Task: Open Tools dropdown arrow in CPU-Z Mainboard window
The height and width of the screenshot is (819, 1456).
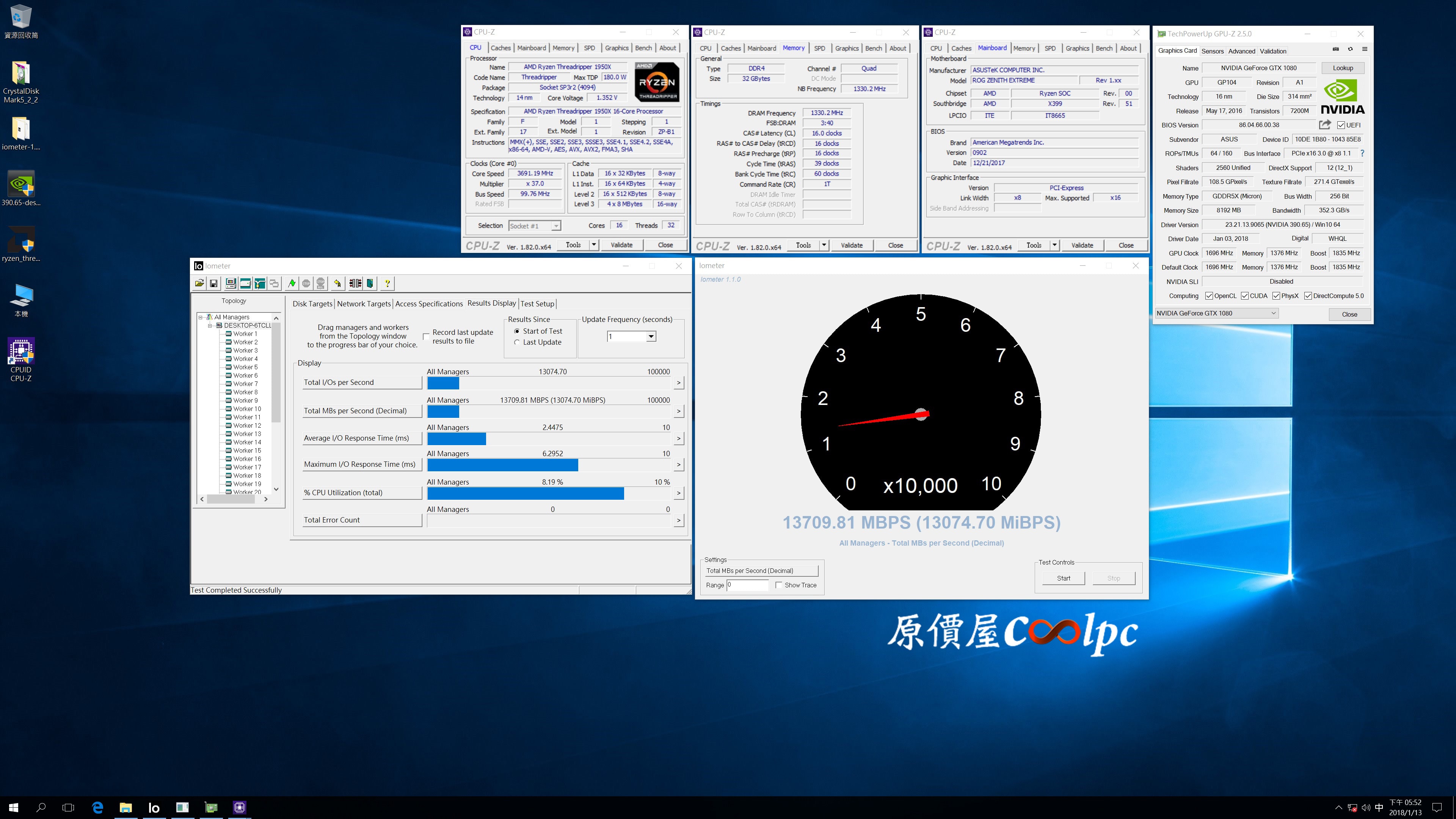Action: [x=1055, y=245]
